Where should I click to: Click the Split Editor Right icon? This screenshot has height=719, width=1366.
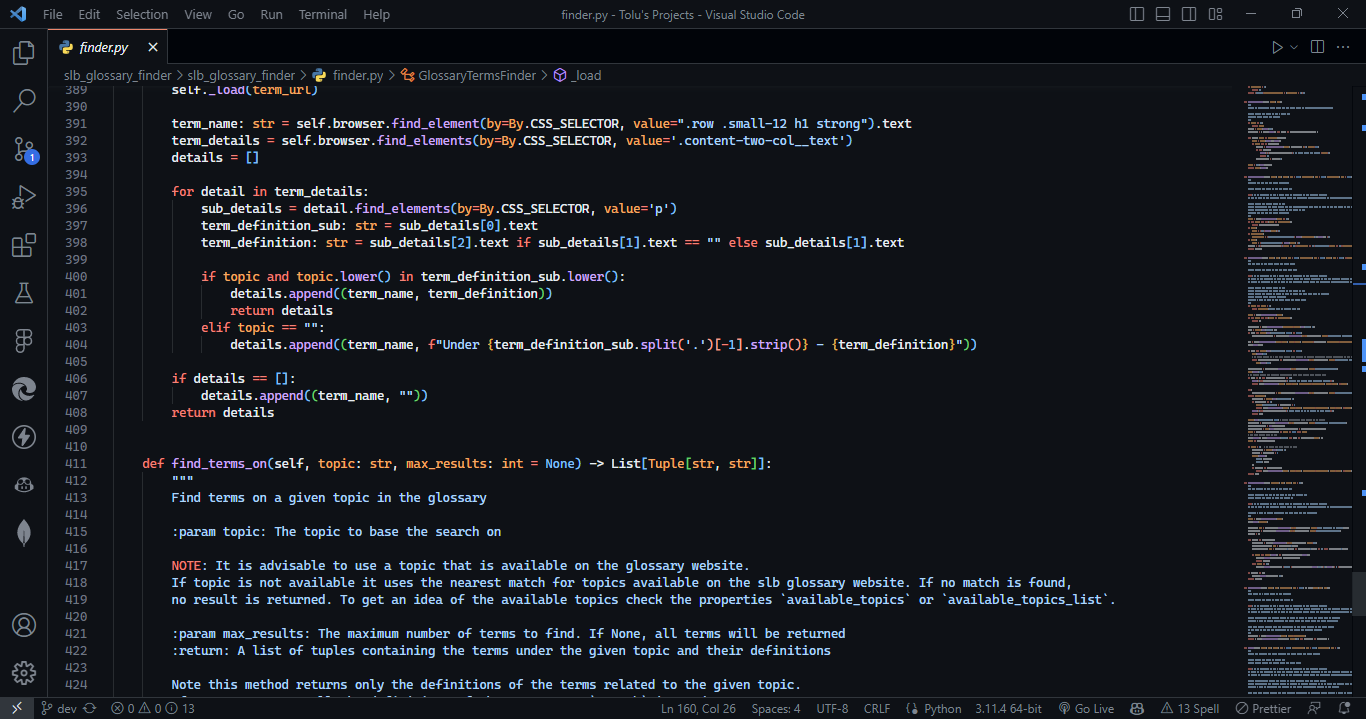(x=1317, y=47)
